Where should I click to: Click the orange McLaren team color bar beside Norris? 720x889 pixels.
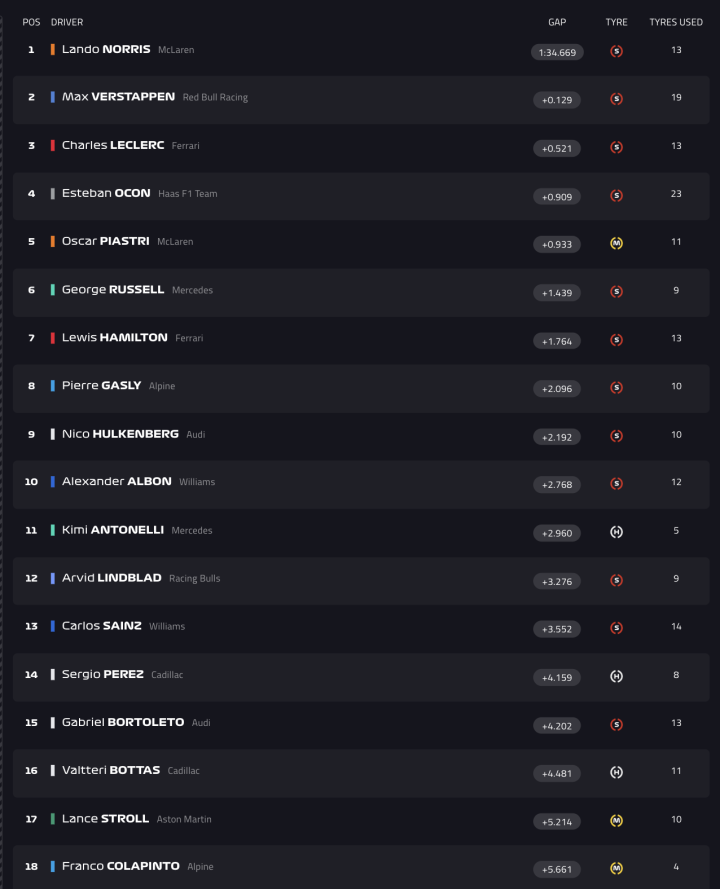point(53,49)
